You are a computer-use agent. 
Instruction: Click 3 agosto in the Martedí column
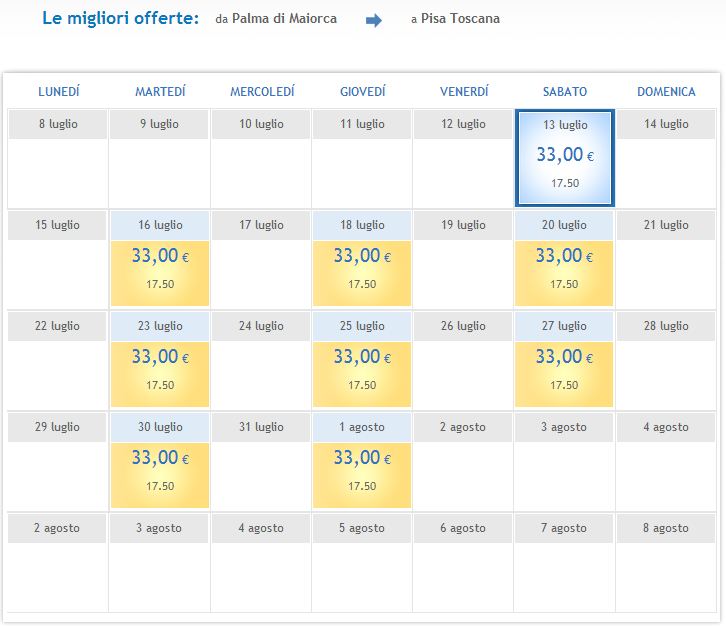click(x=159, y=528)
